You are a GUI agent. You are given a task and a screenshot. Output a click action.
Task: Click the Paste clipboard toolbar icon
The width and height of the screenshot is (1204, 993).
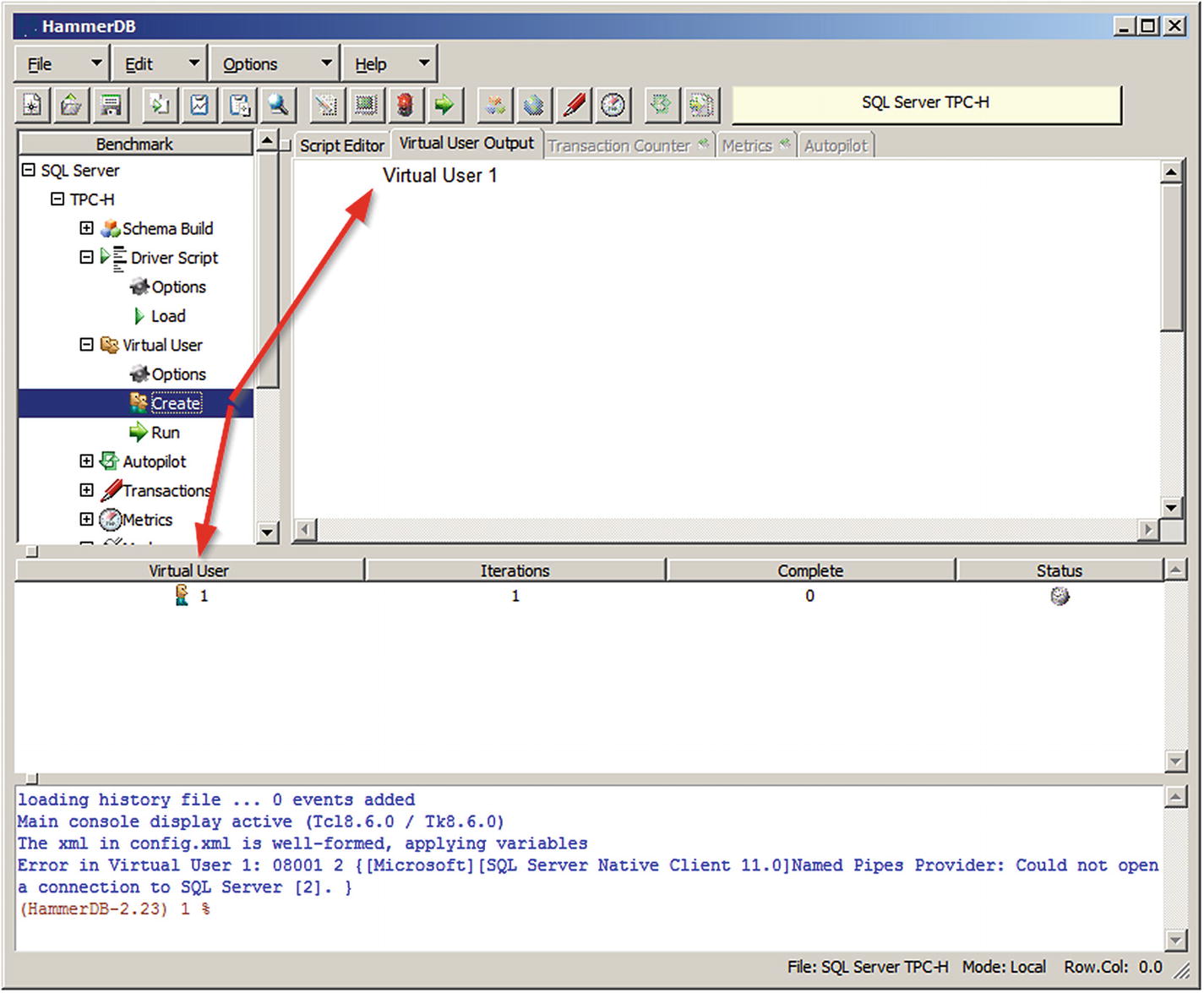[239, 105]
